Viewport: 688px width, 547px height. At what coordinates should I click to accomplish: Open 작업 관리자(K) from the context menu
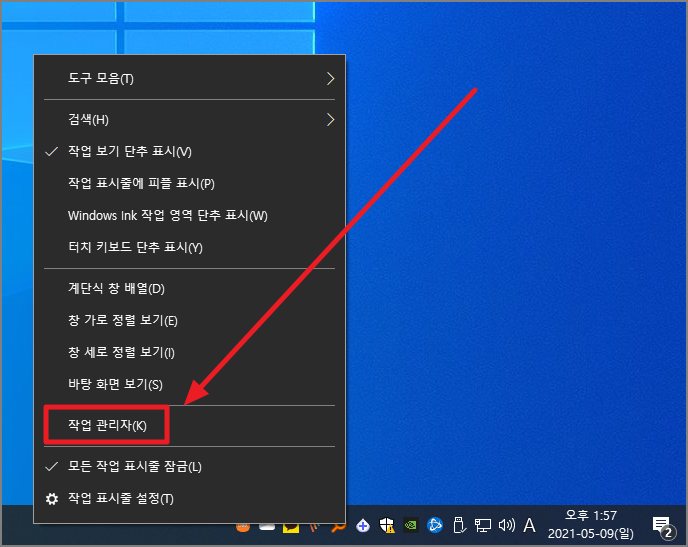[x=189, y=425]
